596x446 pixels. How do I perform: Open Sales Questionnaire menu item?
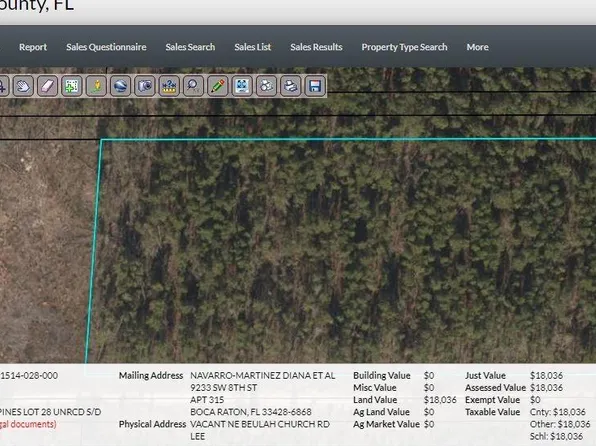pos(106,47)
